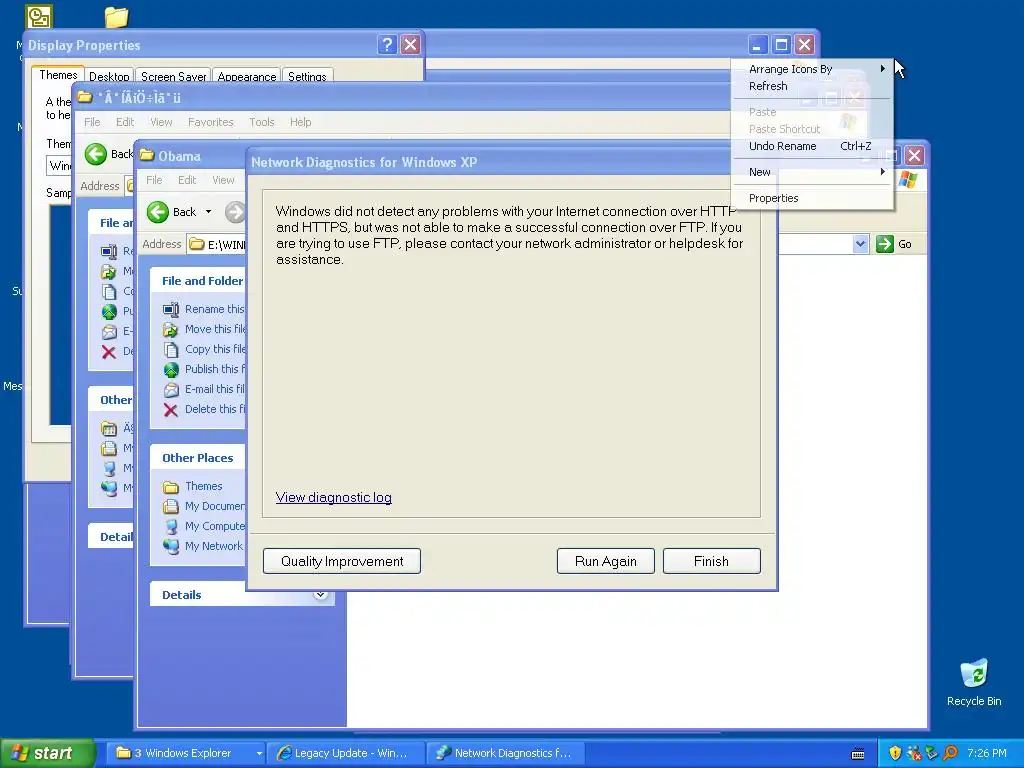Viewport: 1024px width, 768px height.
Task: Click the keyboard icon on the taskbar
Action: pyautogui.click(x=858, y=754)
